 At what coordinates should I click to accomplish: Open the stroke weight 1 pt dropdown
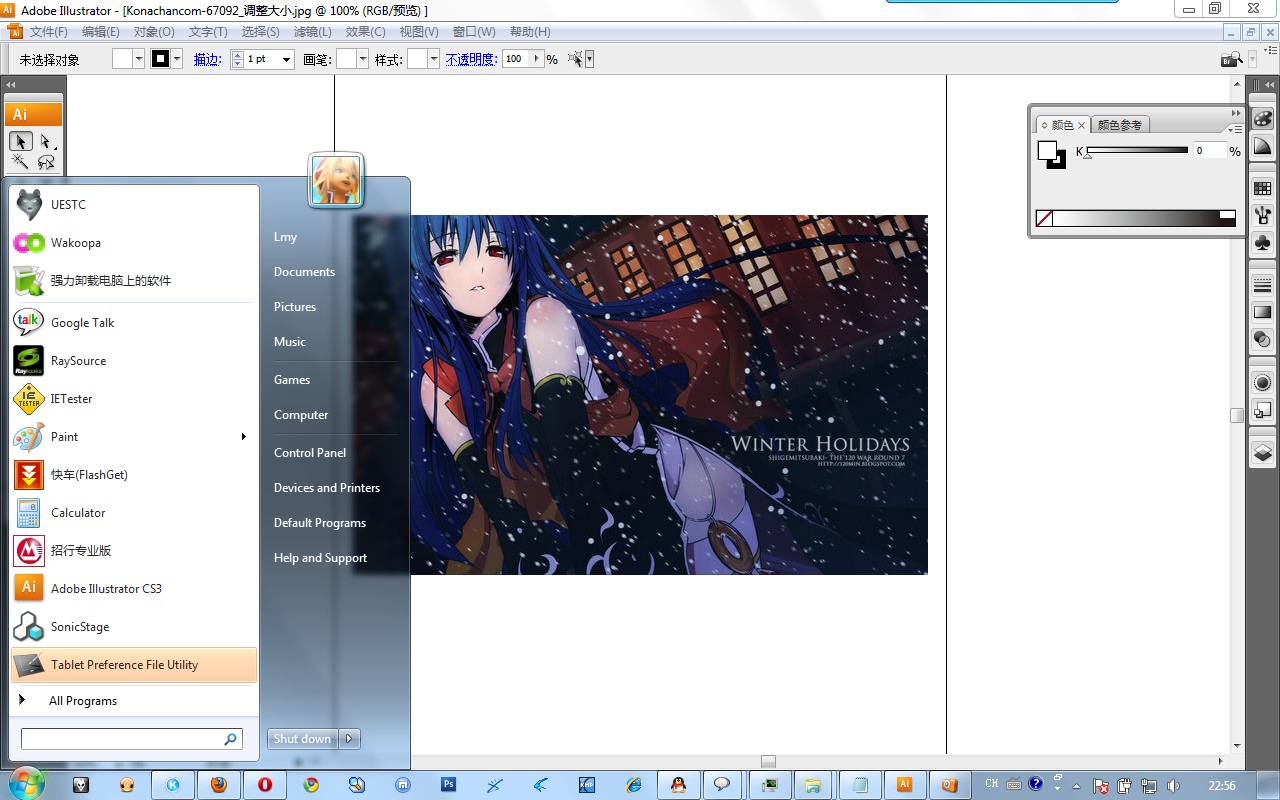coord(286,59)
